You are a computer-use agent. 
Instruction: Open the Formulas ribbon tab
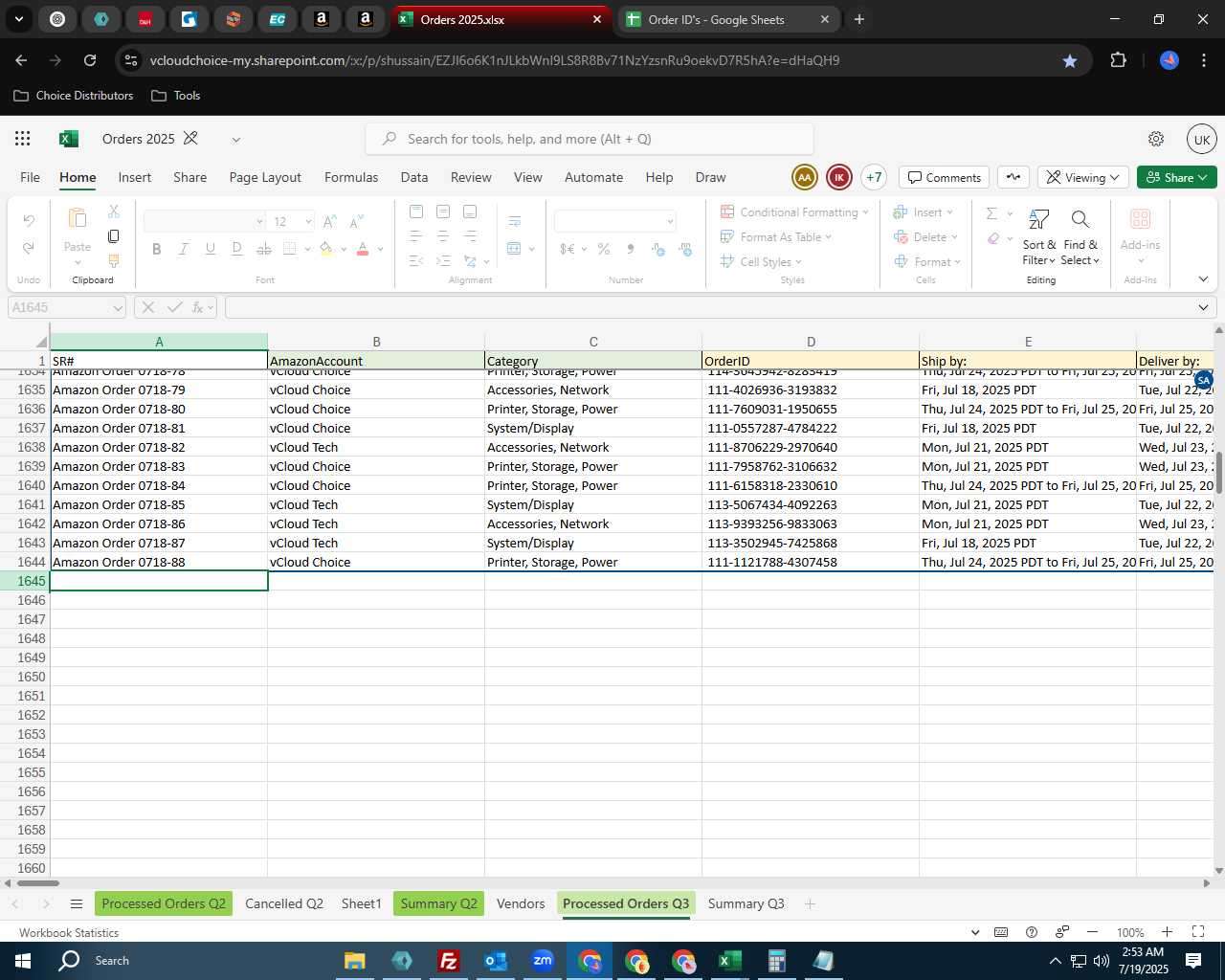tap(351, 177)
